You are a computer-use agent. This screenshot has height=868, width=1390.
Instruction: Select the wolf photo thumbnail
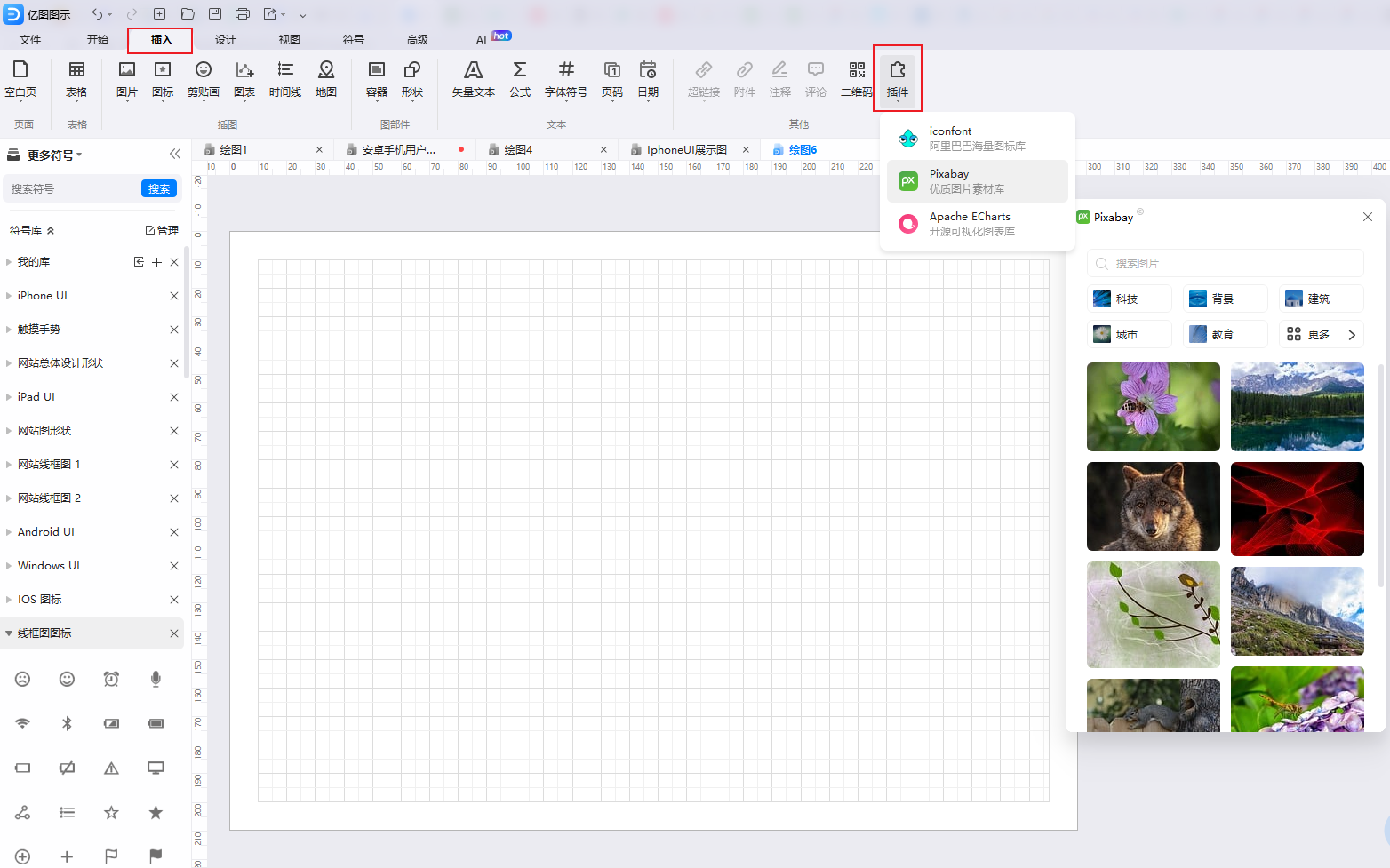(1154, 506)
